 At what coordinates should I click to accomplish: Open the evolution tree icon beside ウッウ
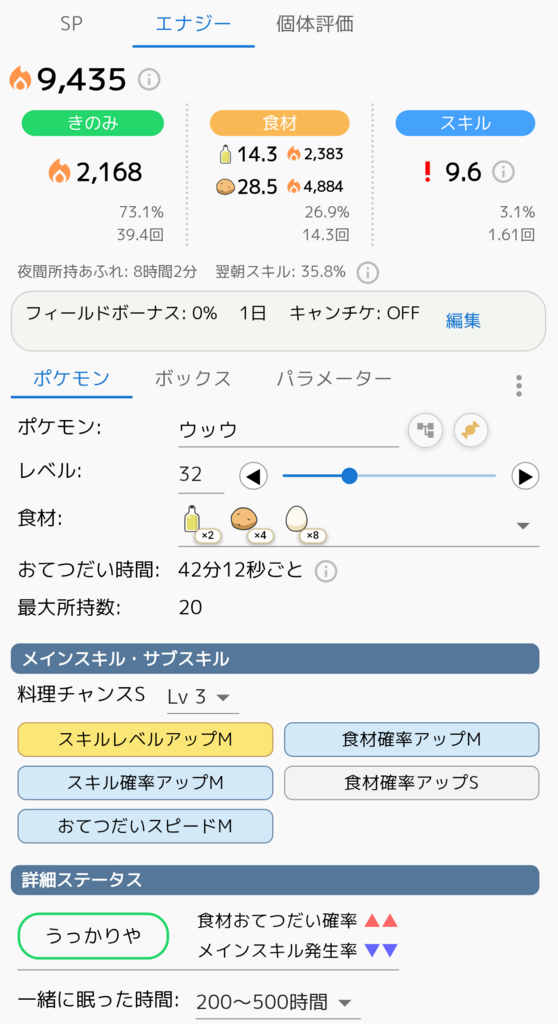tap(425, 430)
